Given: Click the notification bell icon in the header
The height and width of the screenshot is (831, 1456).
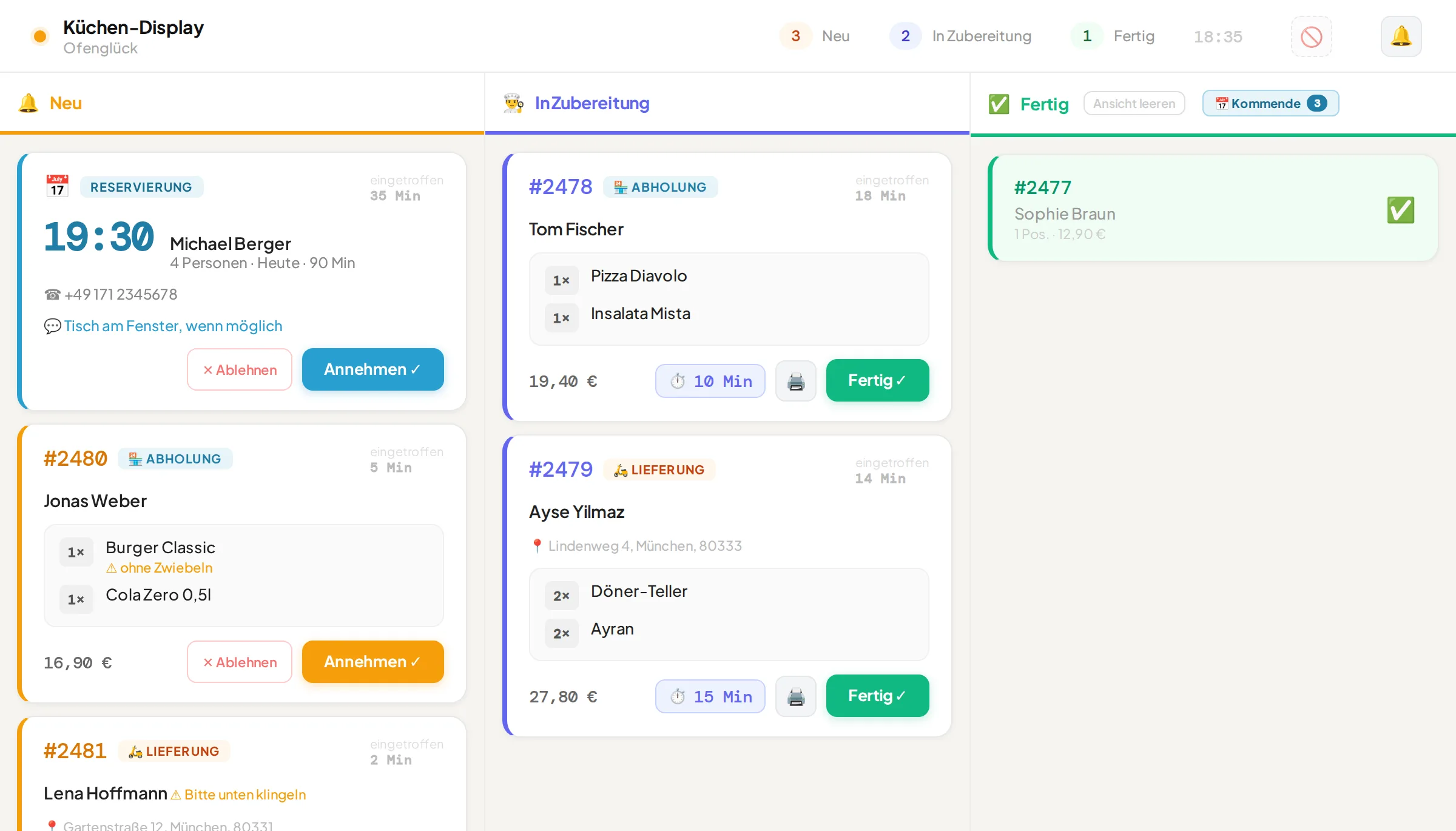Looking at the screenshot, I should coord(1401,36).
